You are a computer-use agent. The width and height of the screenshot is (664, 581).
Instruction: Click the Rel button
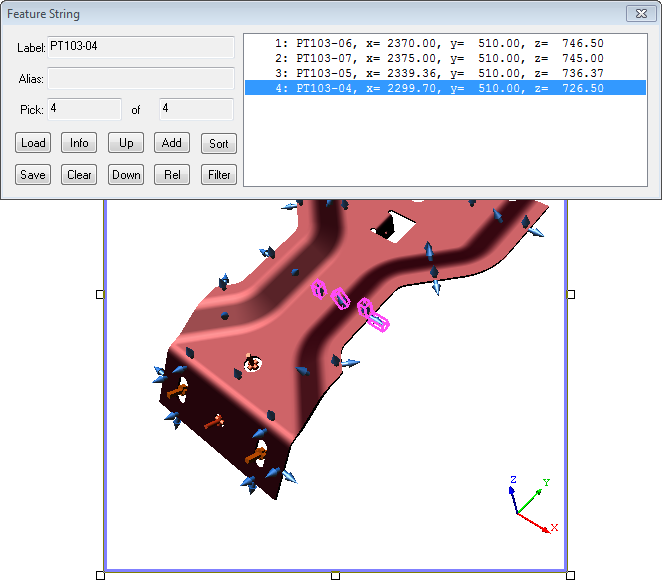[x=172, y=175]
